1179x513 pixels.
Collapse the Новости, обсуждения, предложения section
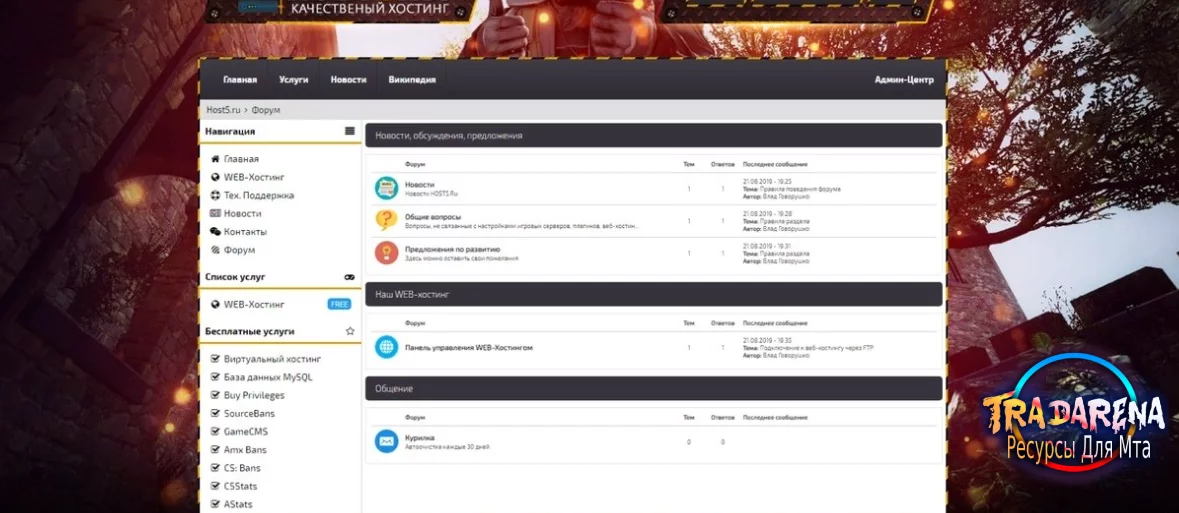pyautogui.click(x=653, y=135)
